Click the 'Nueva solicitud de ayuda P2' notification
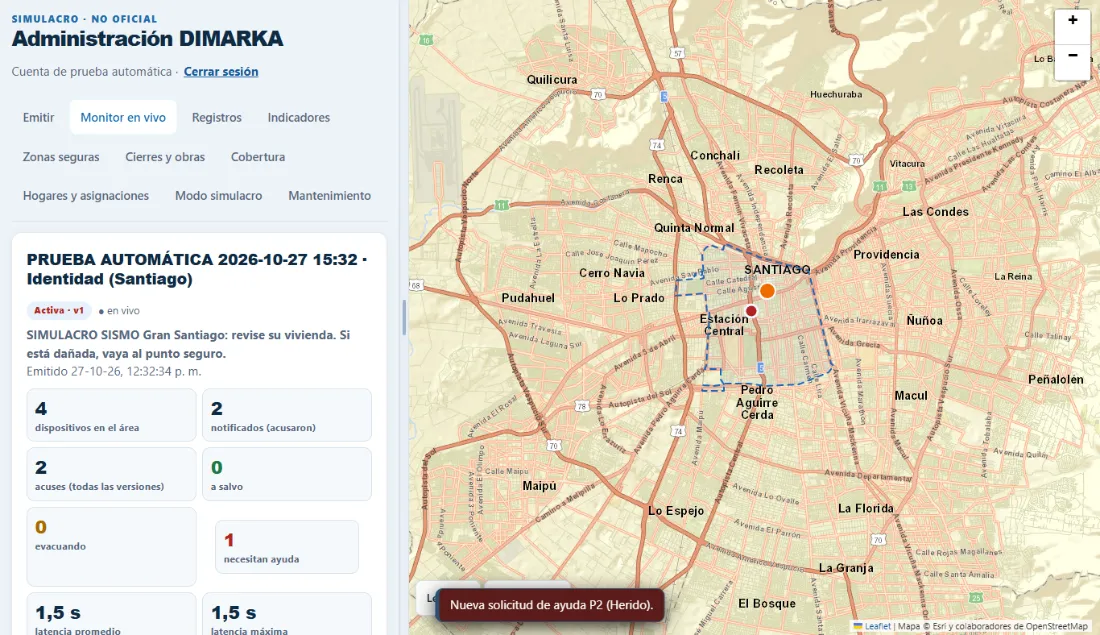The image size is (1100, 635). (551, 605)
